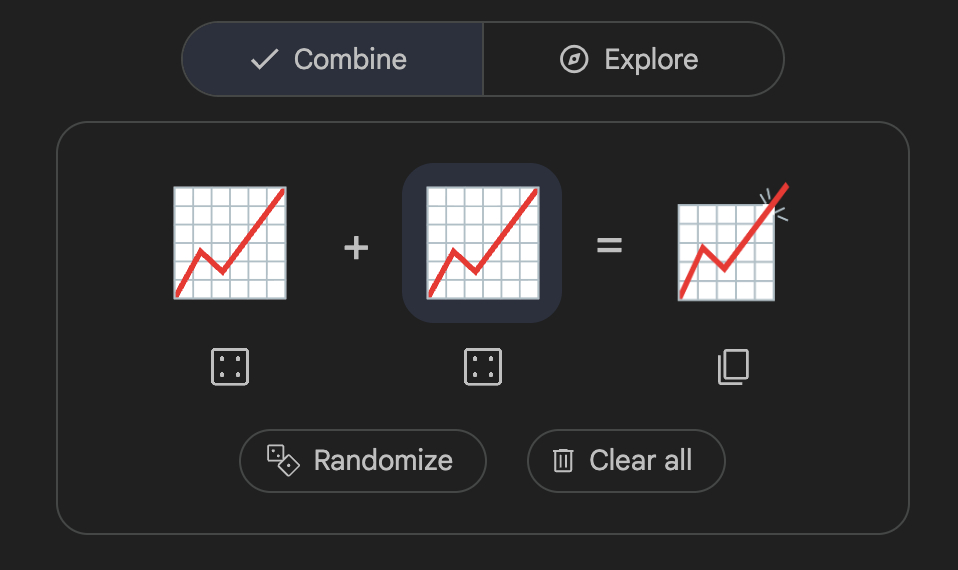
Task: Click the sparkle marks on the result emoji
Action: 773,204
